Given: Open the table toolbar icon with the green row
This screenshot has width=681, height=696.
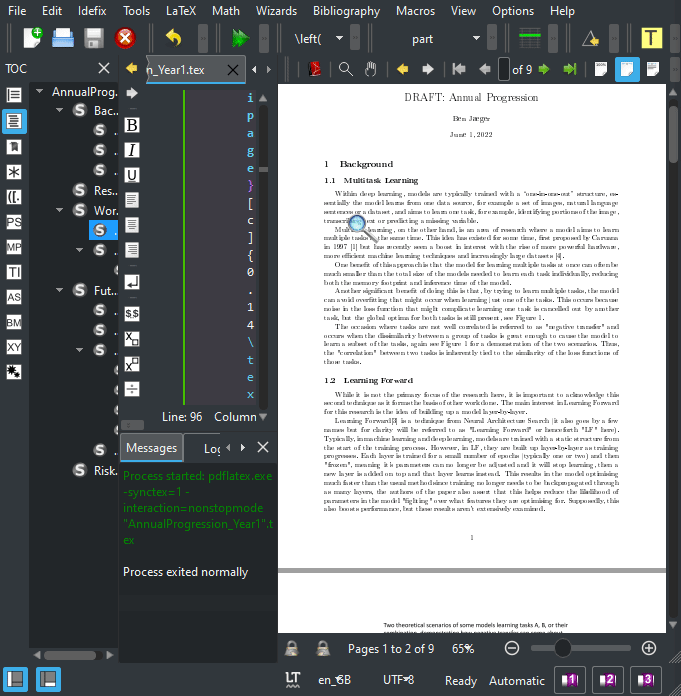Looking at the screenshot, I should 530,38.
